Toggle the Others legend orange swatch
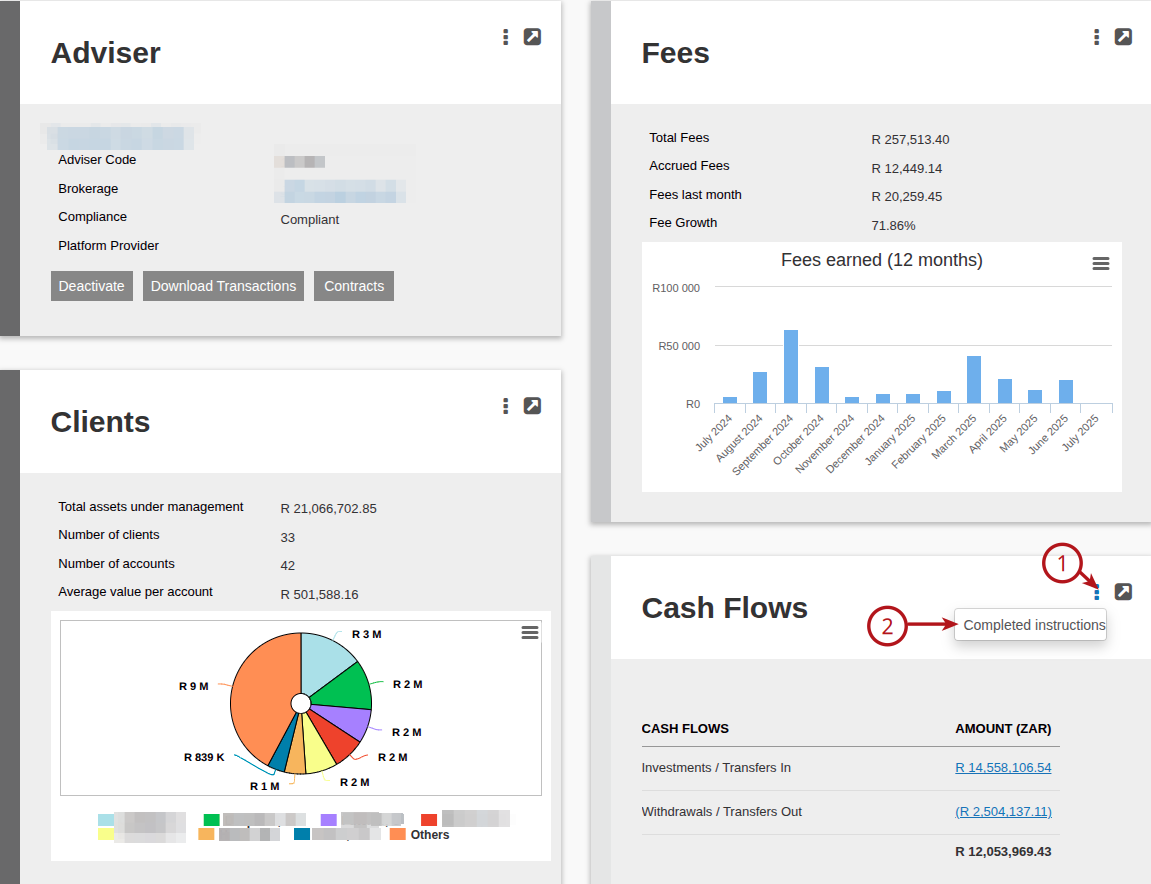1151x884 pixels. tap(398, 834)
